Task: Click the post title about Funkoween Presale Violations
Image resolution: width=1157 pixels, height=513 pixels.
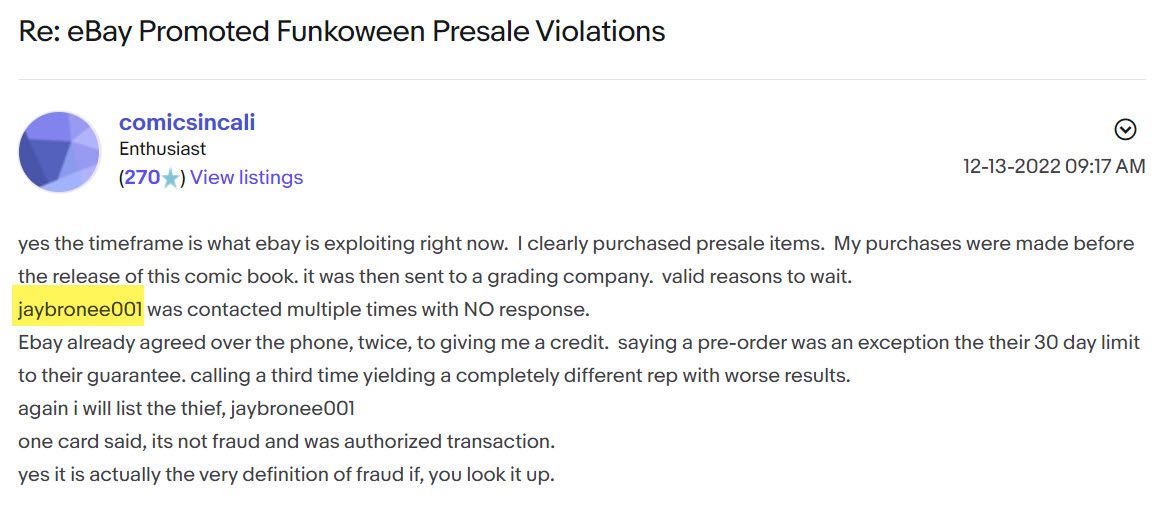Action: tap(342, 31)
